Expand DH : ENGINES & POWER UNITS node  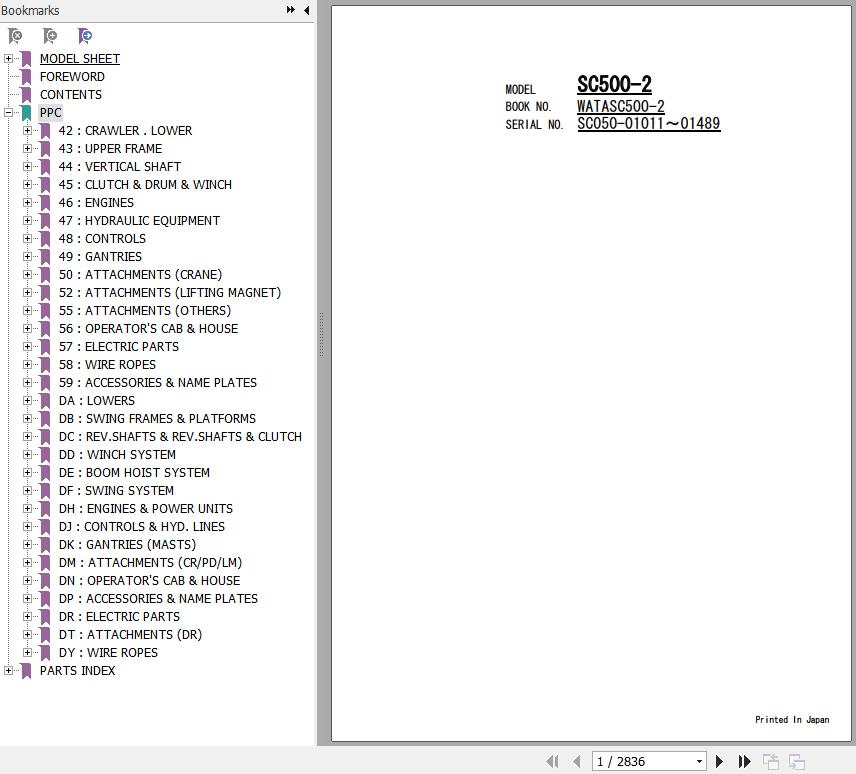click(27, 509)
